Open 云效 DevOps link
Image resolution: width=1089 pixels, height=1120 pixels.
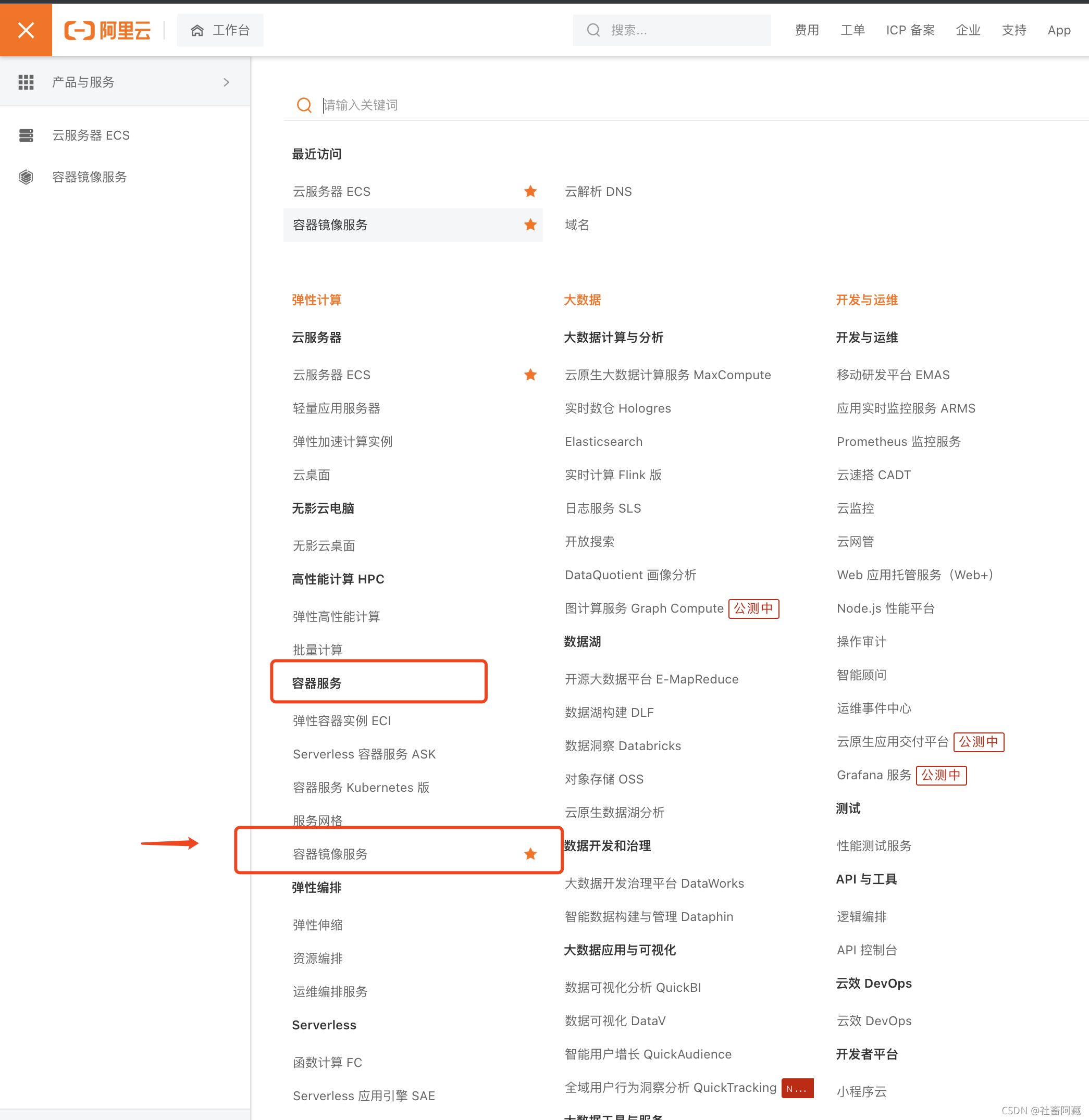coord(874,1021)
